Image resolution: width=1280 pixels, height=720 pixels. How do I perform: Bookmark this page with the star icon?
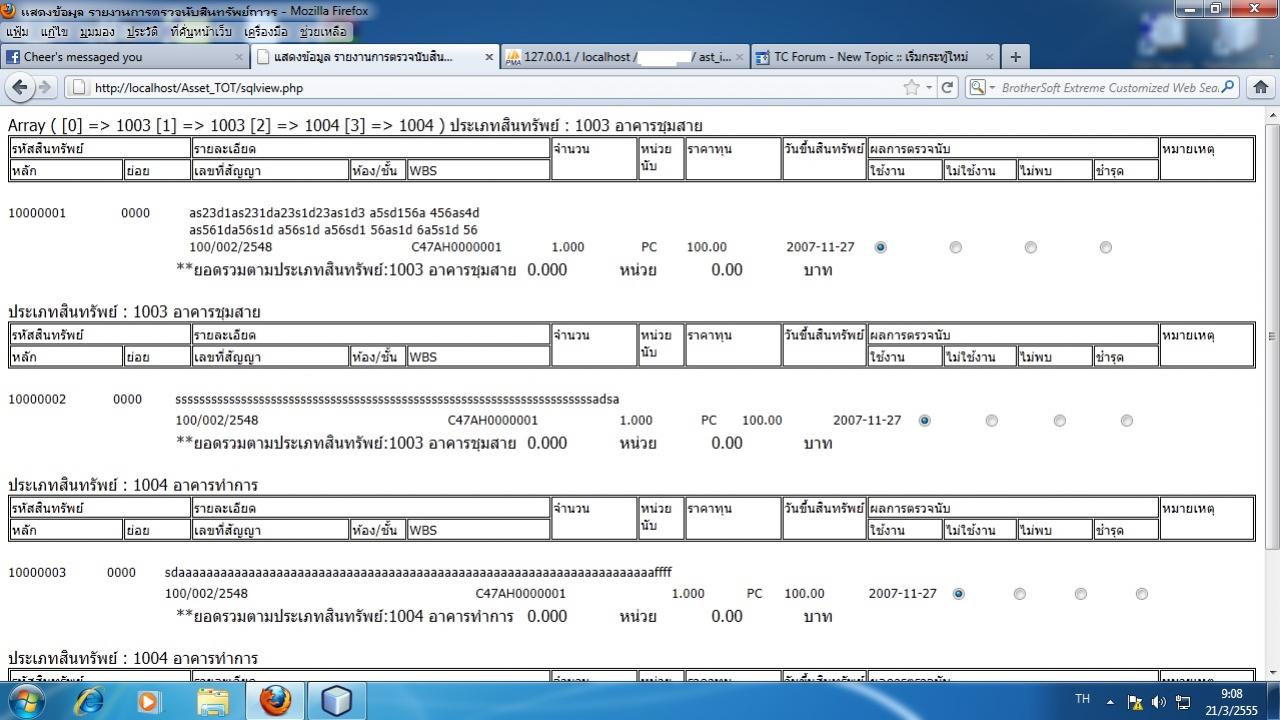[911, 87]
